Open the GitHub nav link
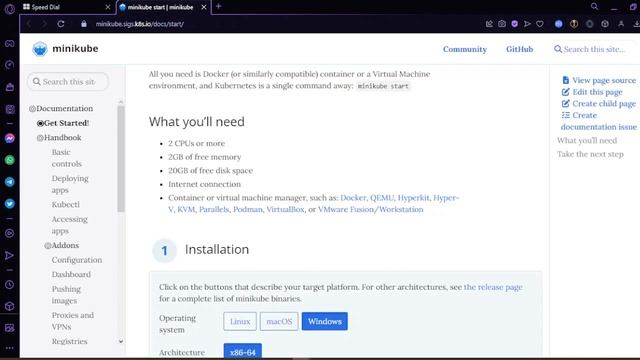The image size is (640, 360). [520, 49]
